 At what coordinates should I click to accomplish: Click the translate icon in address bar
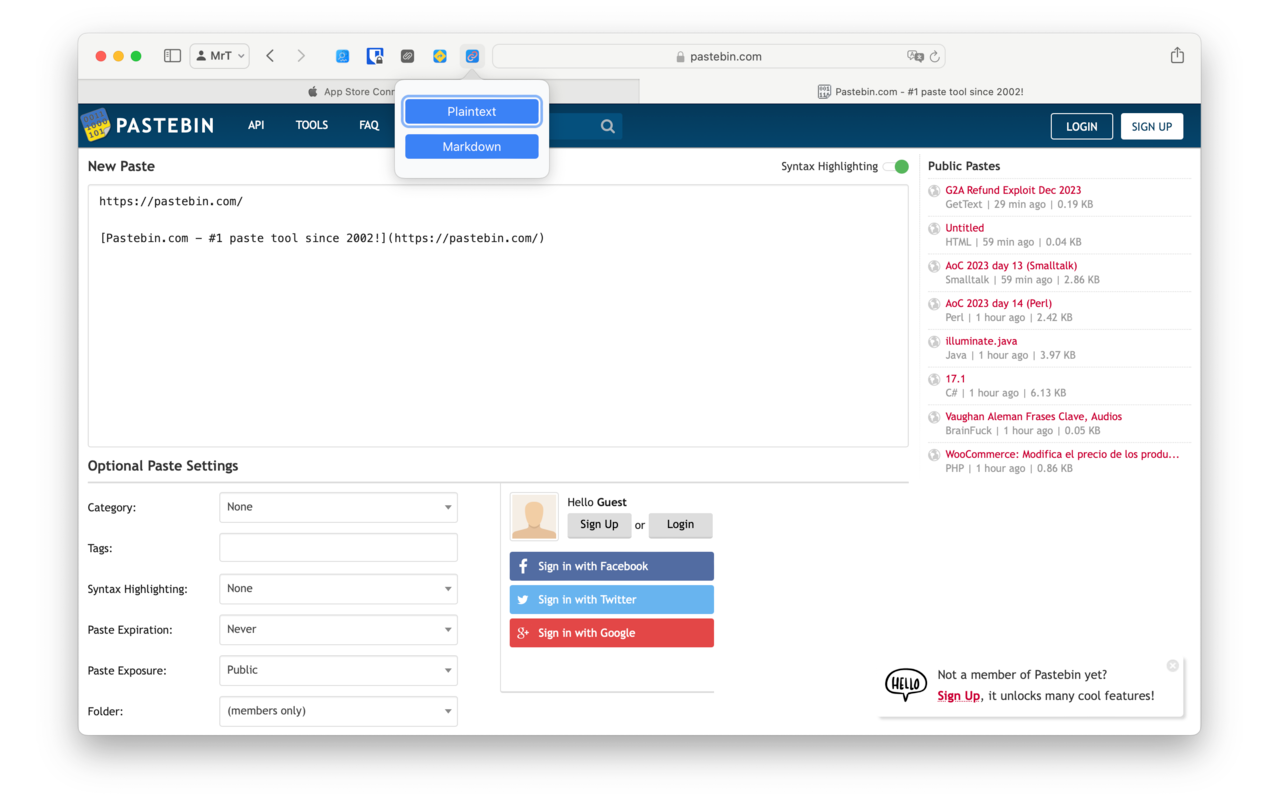coord(915,56)
